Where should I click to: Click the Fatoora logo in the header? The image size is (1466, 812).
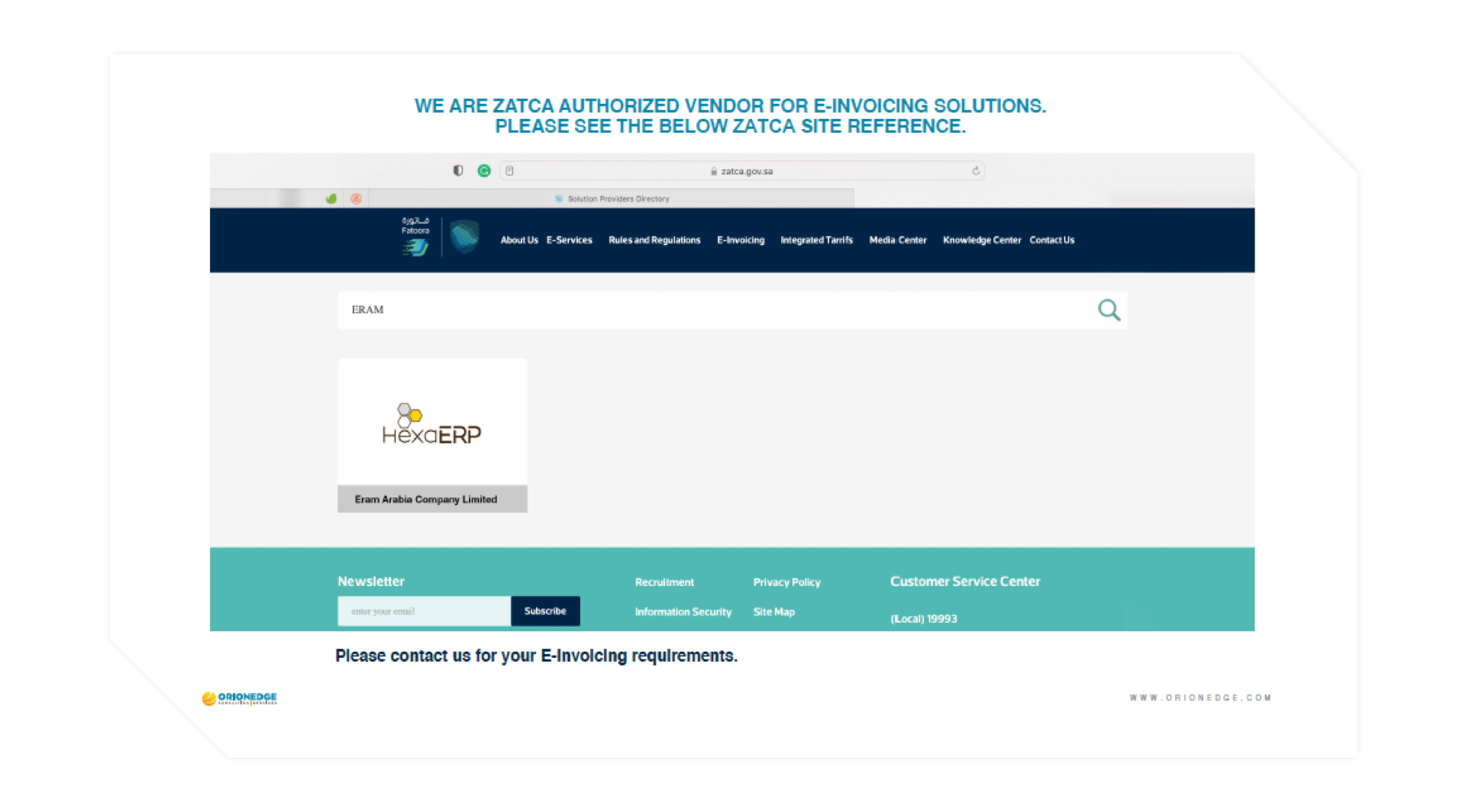[x=415, y=237]
